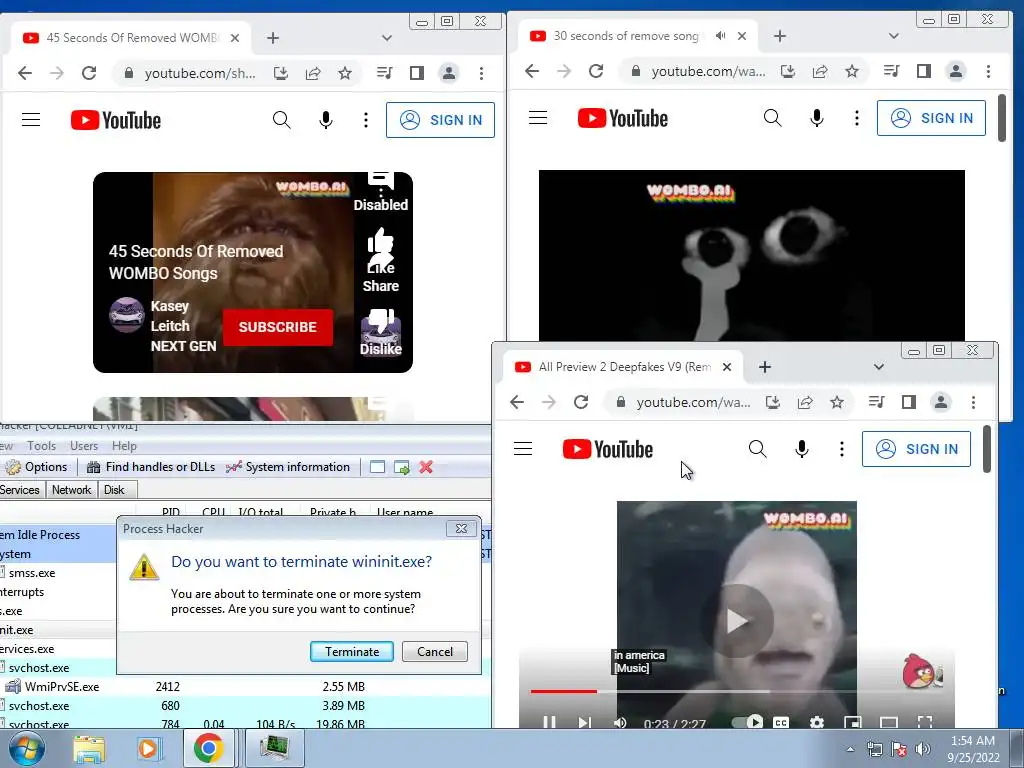Toggle the side panel in the bottom-right Chrome window
1024x768 pixels.
pyautogui.click(x=908, y=402)
